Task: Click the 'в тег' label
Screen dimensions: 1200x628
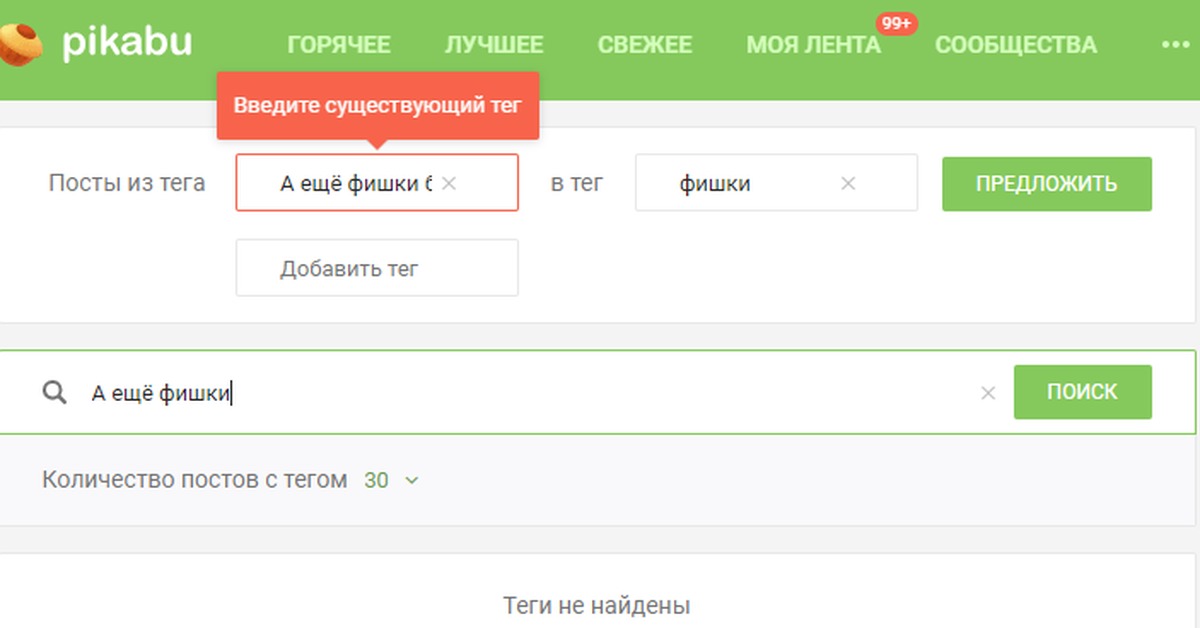Action: pos(577,183)
